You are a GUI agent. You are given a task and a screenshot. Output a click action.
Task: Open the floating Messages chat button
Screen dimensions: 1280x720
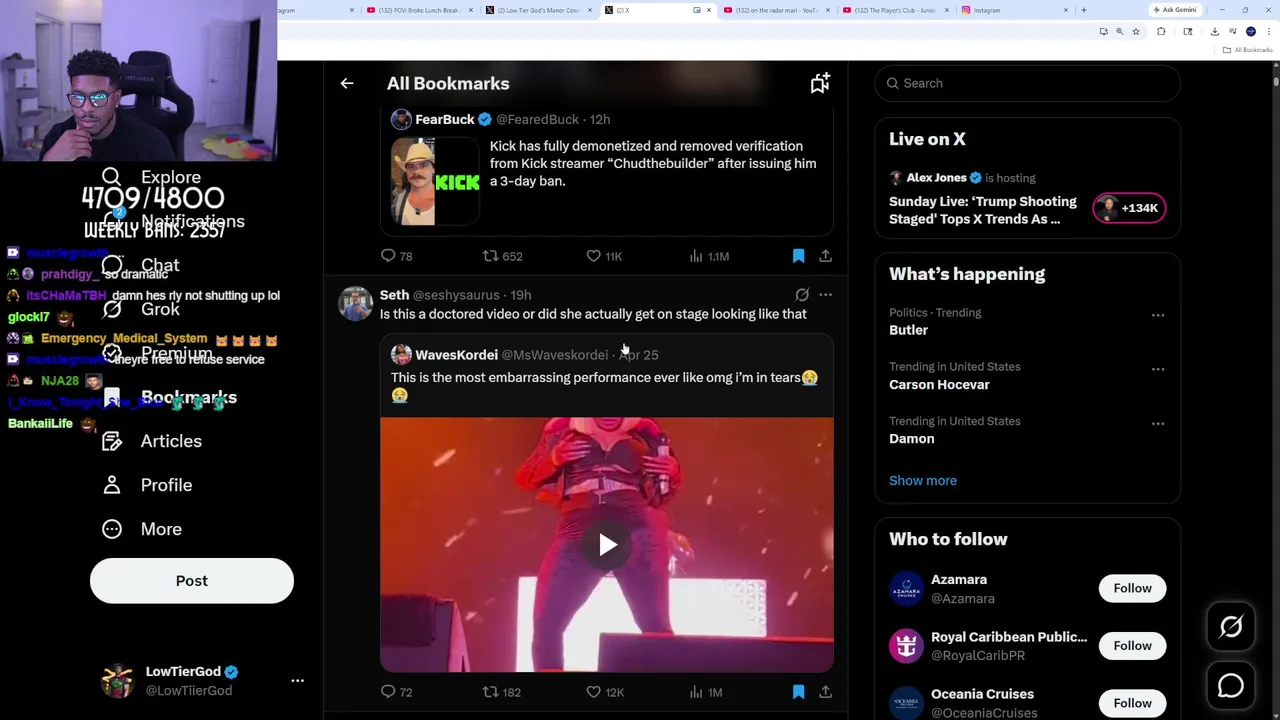tap(1231, 686)
